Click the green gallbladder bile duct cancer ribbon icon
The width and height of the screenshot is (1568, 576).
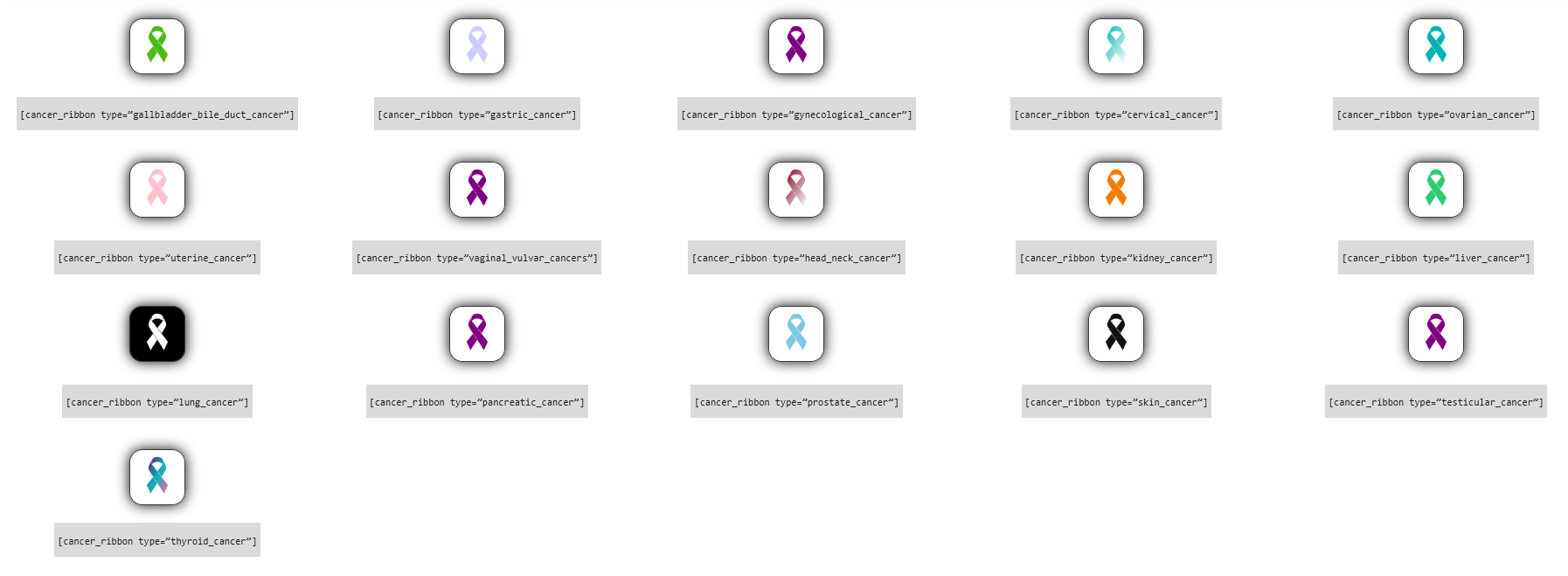(x=157, y=46)
